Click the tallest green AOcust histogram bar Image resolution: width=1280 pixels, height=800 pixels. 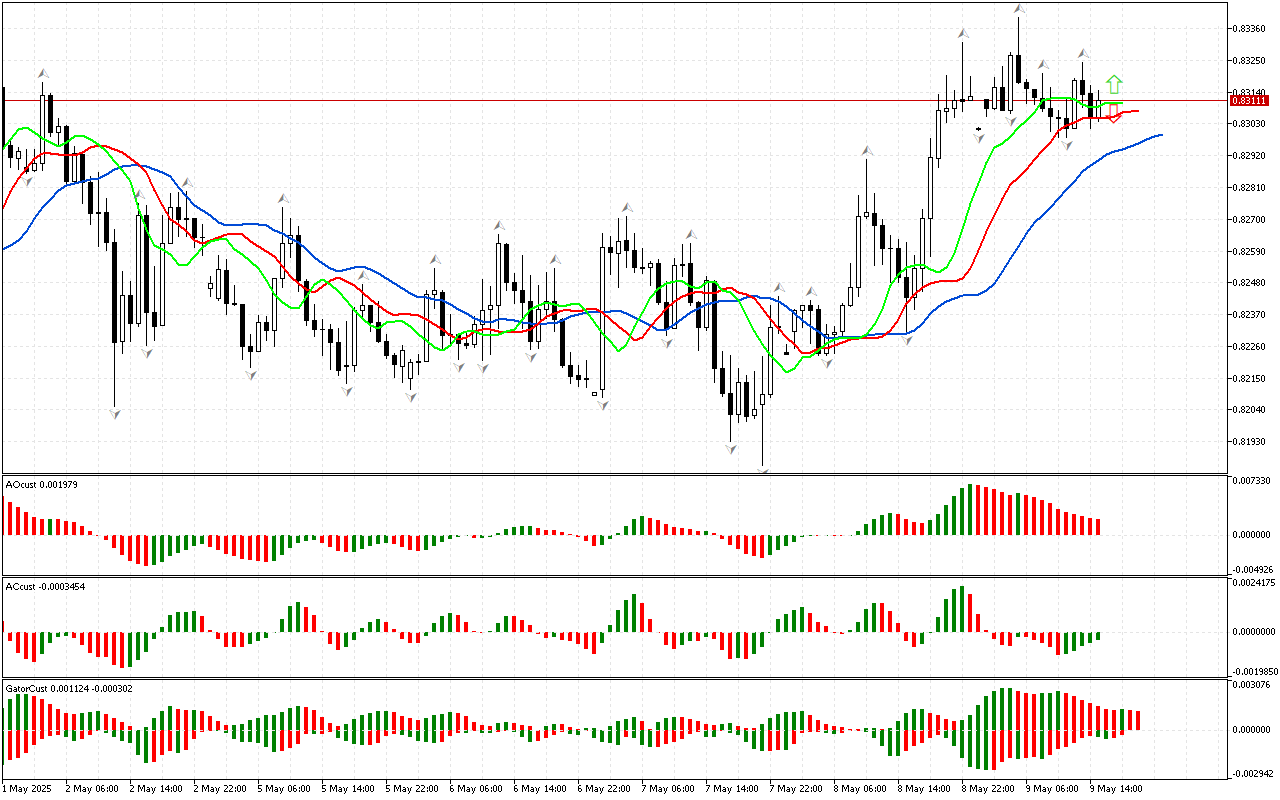pos(969,510)
